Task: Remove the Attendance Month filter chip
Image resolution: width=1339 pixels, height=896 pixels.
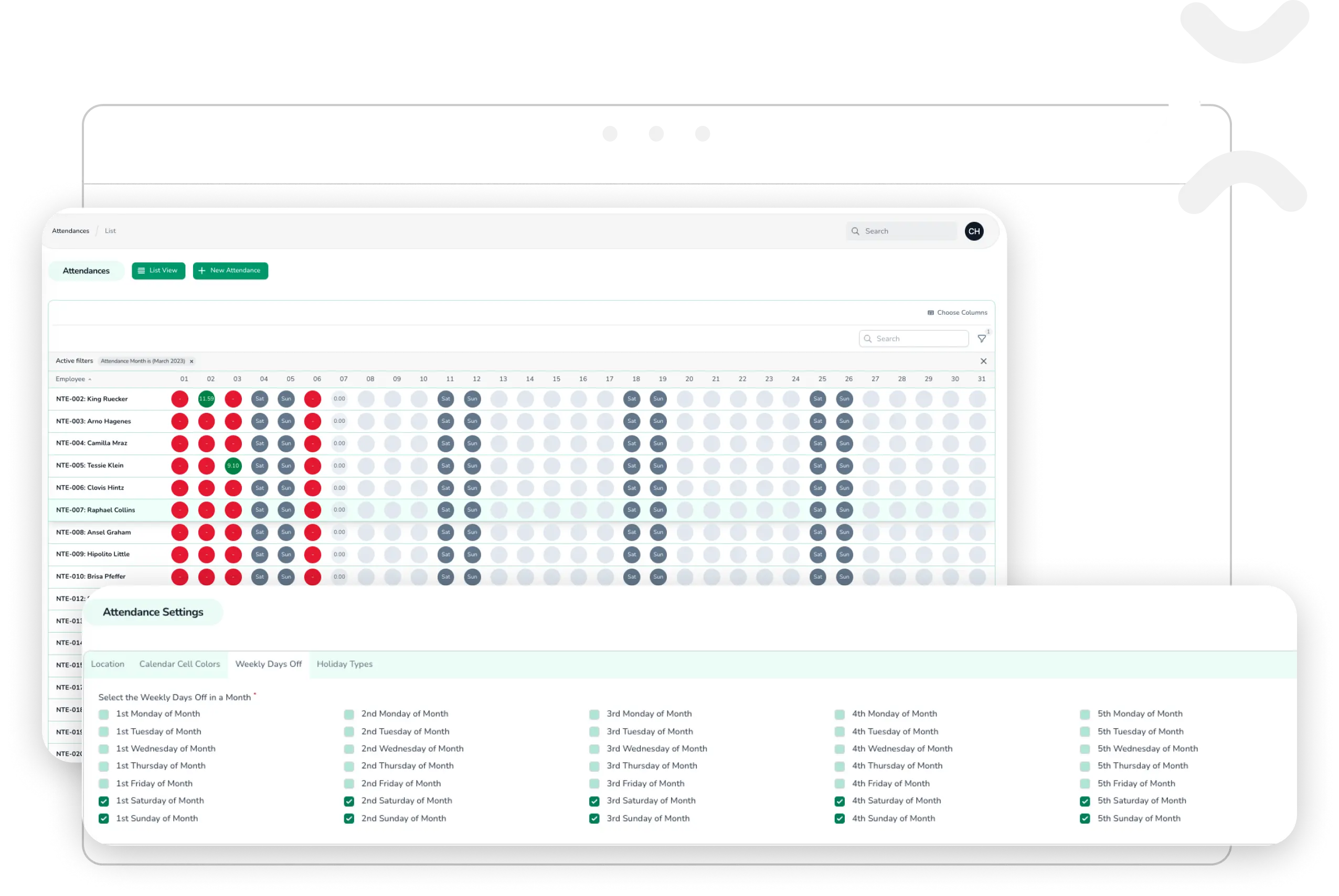Action: point(192,361)
